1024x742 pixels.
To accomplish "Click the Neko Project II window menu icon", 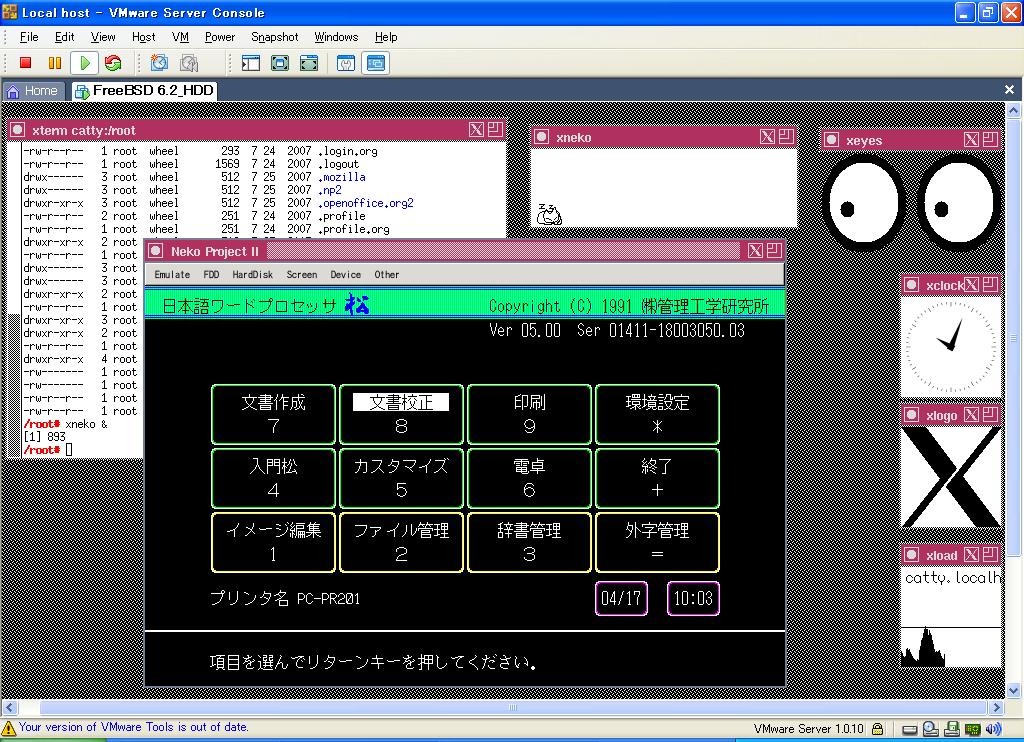I will point(155,251).
